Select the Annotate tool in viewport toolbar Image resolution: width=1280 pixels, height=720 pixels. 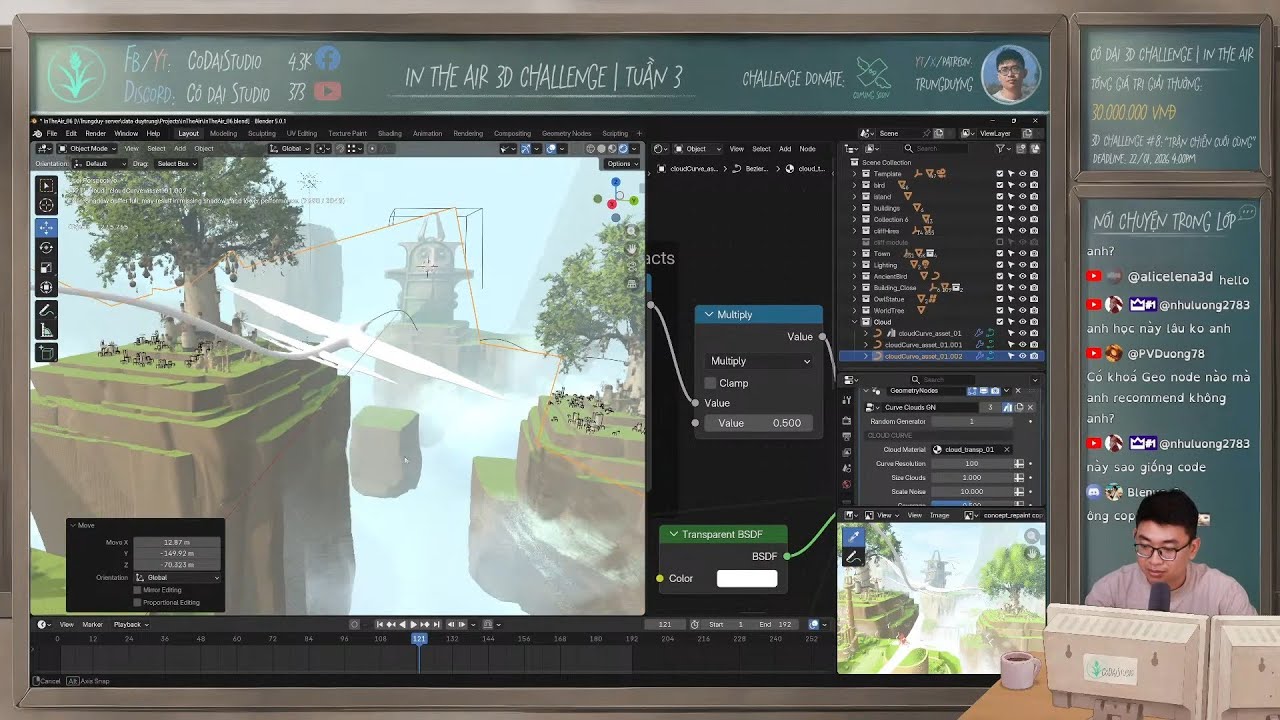pos(46,310)
